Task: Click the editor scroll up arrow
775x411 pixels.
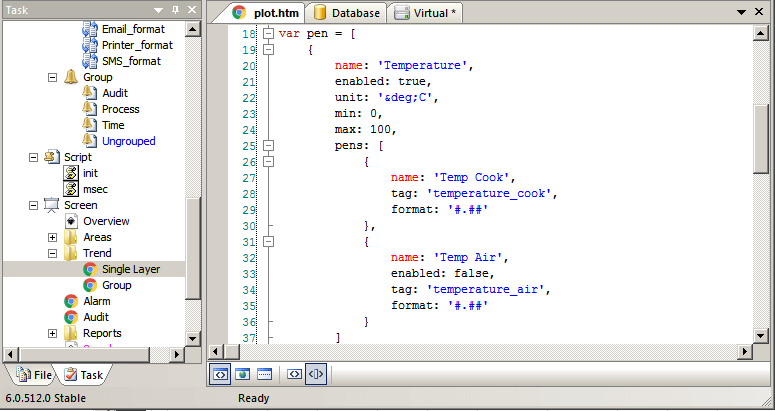Action: [x=760, y=33]
